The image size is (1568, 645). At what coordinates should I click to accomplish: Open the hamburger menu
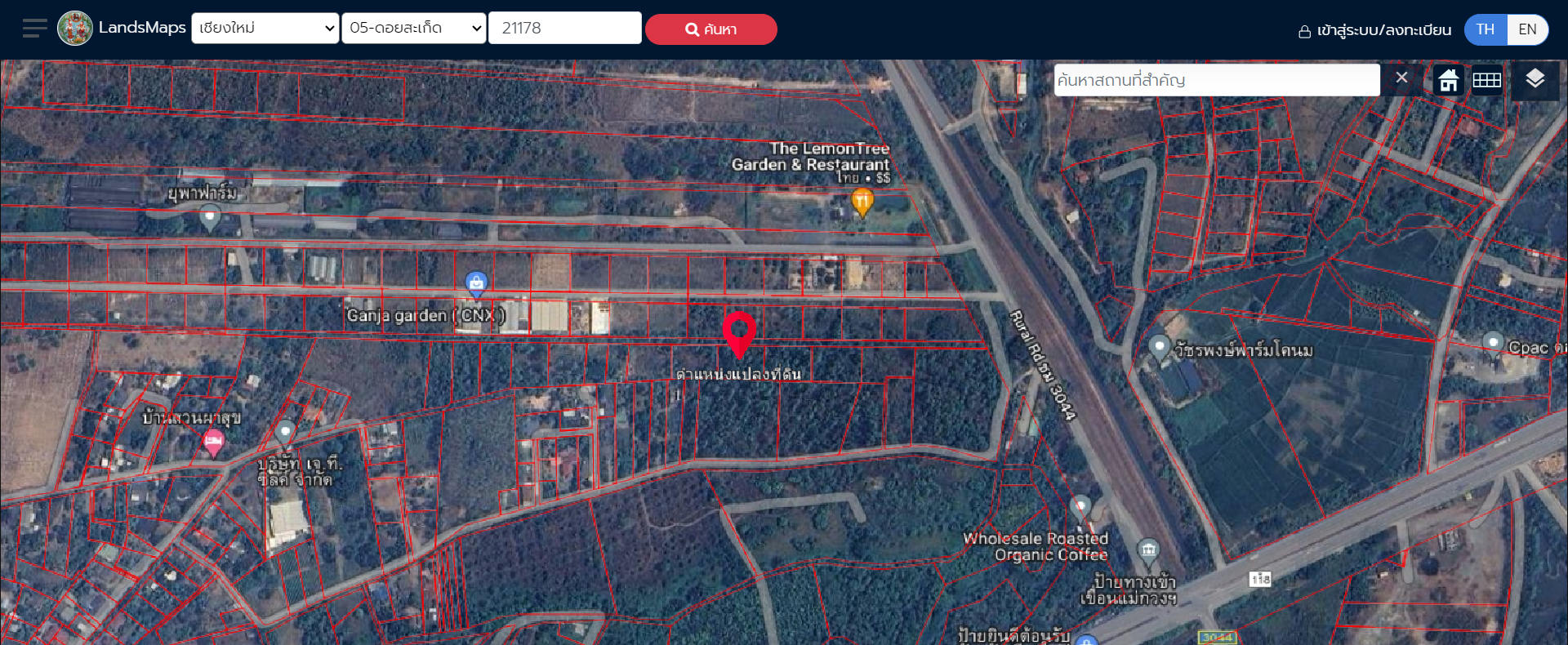[x=34, y=29]
